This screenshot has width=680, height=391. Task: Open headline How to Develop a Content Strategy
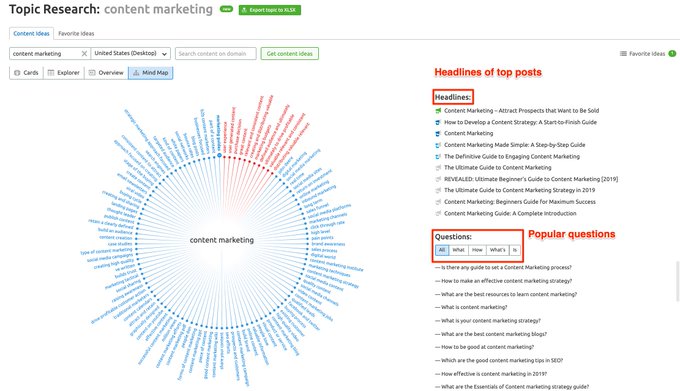coord(520,122)
